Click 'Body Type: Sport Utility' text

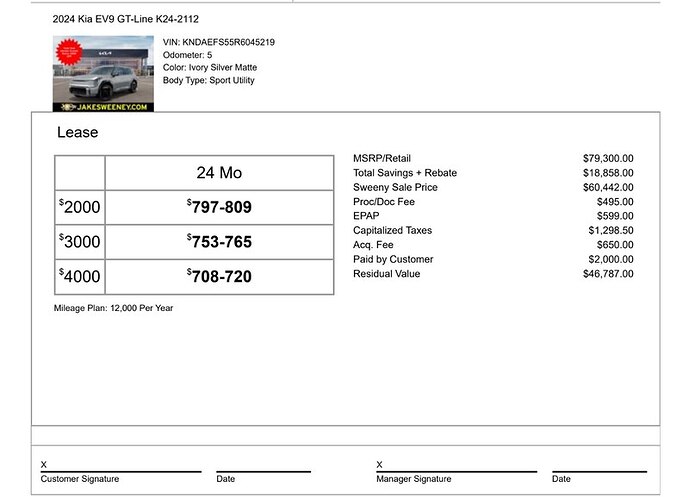(x=209, y=80)
